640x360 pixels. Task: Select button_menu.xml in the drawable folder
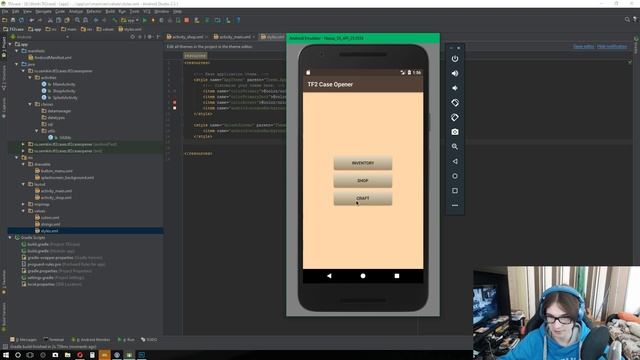[56, 171]
